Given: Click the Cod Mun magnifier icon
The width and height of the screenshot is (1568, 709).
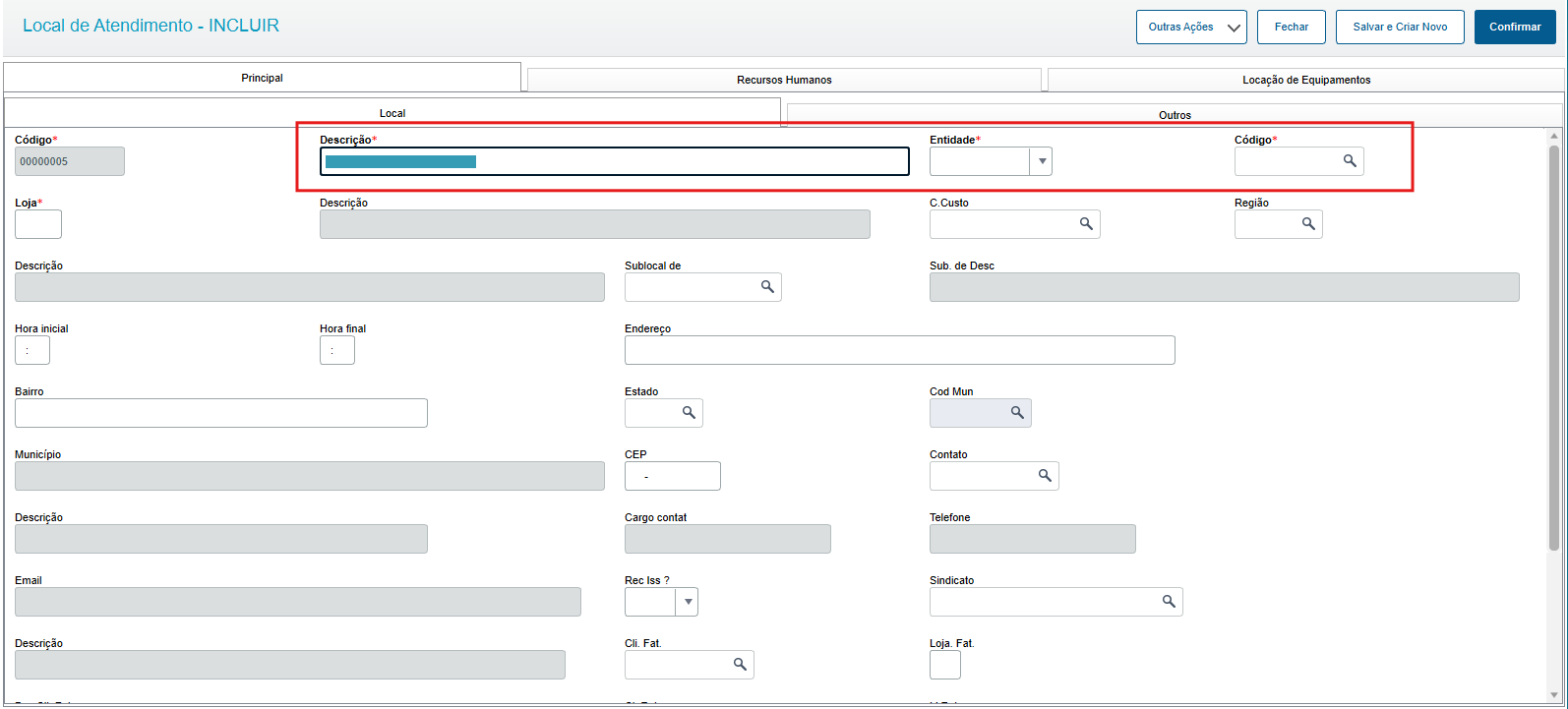Looking at the screenshot, I should tap(1017, 413).
